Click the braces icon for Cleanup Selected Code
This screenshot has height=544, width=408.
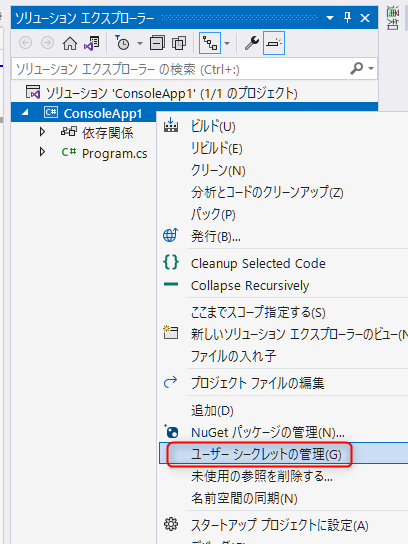[x=171, y=262]
